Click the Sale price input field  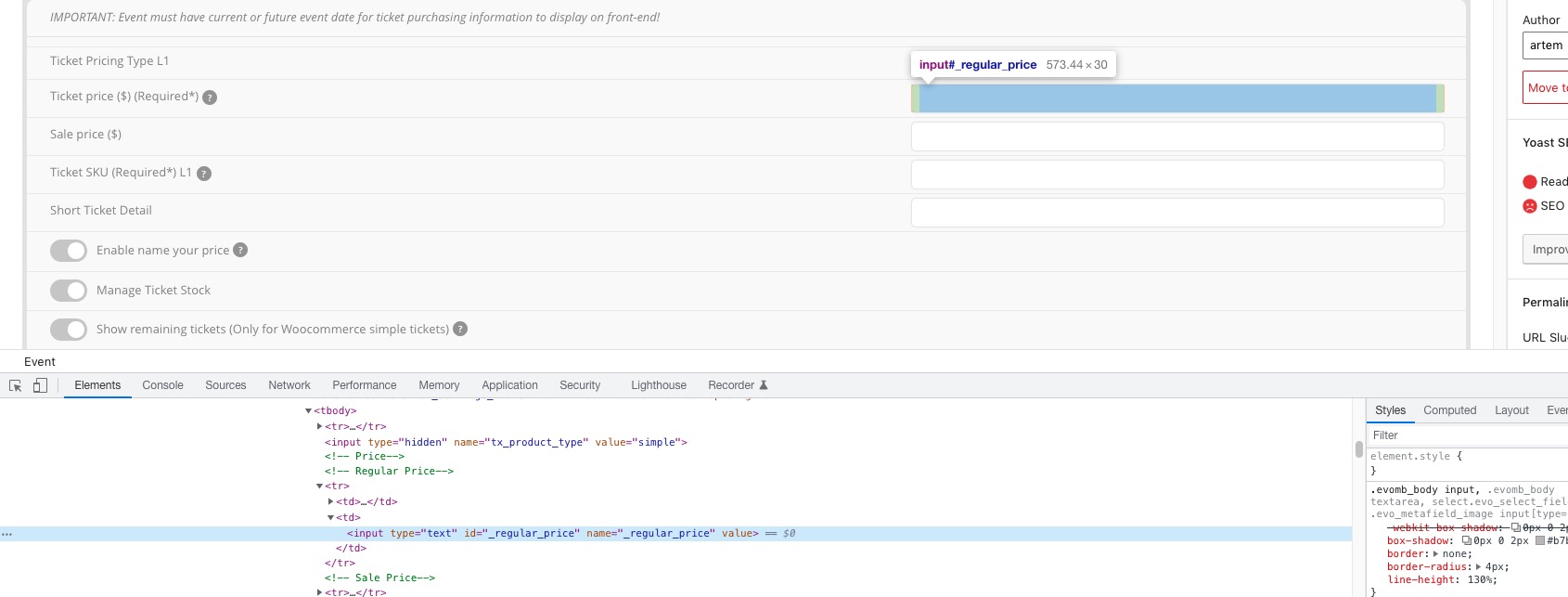[1176, 136]
